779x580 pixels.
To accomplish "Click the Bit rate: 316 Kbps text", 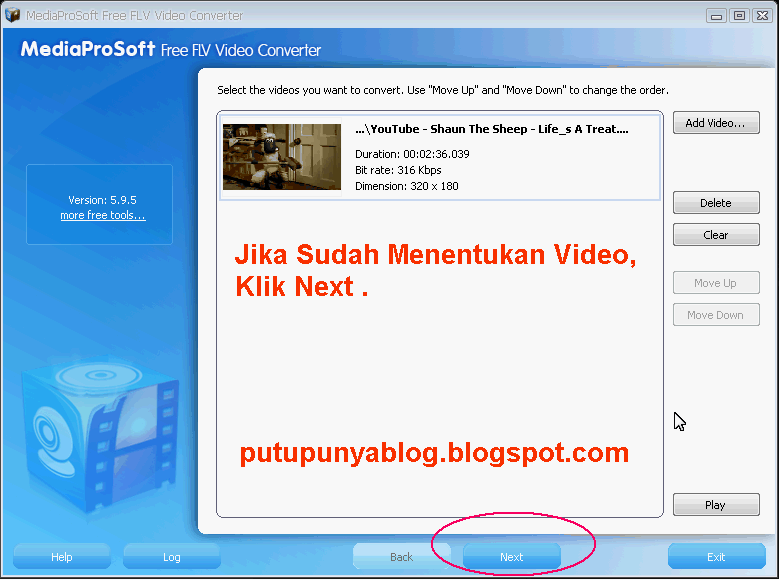I will (398, 170).
